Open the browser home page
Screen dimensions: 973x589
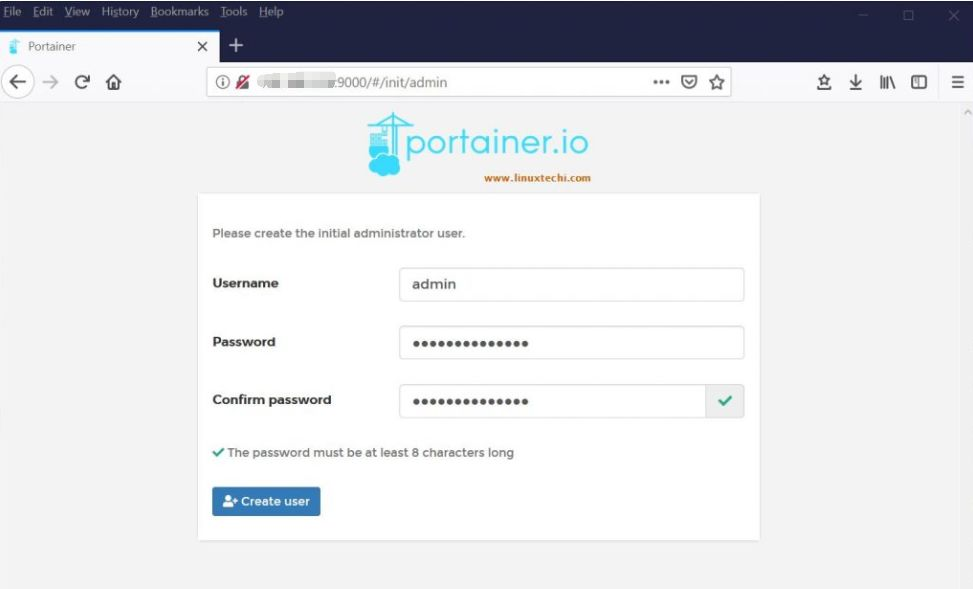(x=114, y=82)
